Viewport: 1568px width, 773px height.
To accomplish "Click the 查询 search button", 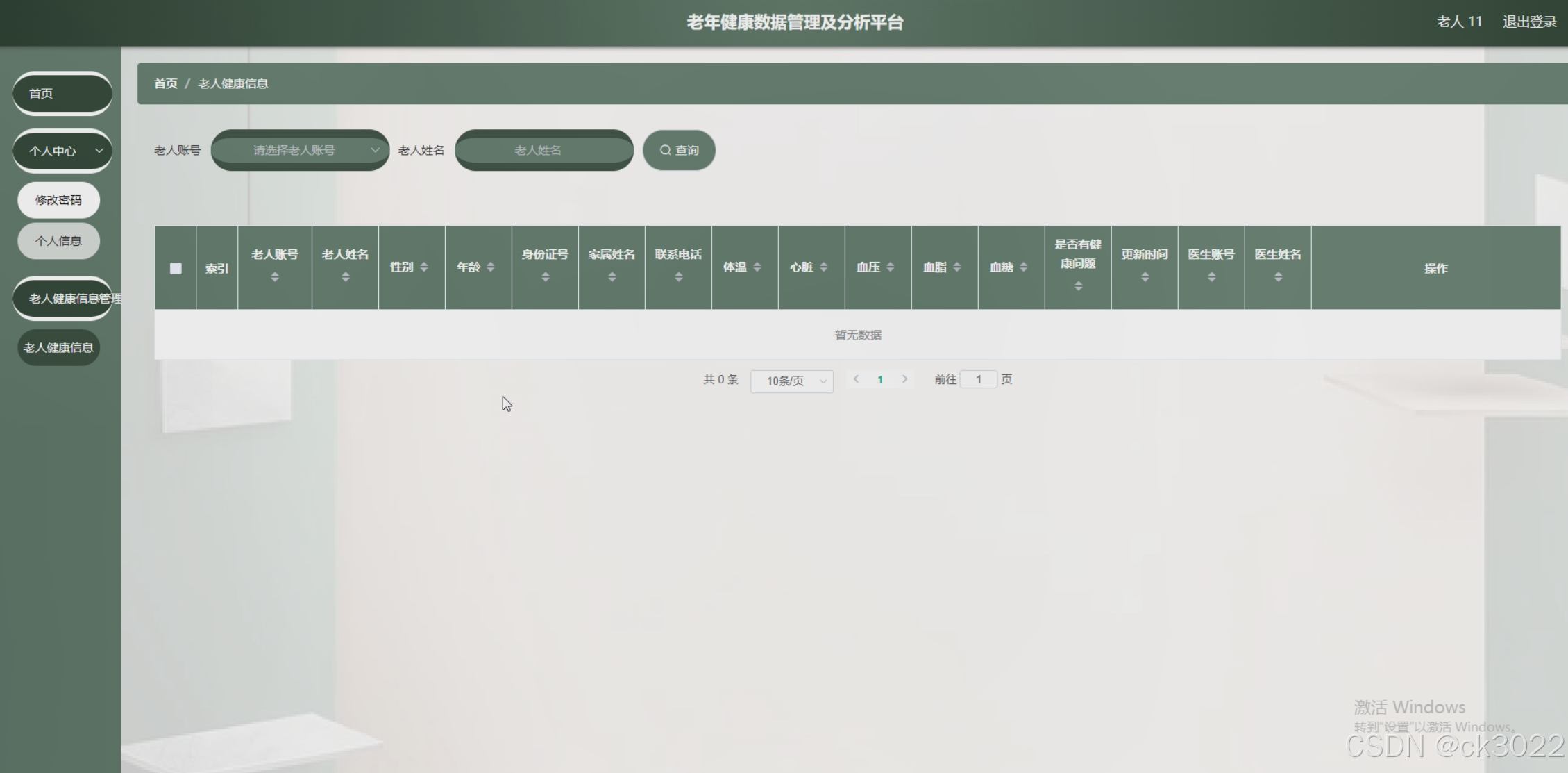I will 679,150.
